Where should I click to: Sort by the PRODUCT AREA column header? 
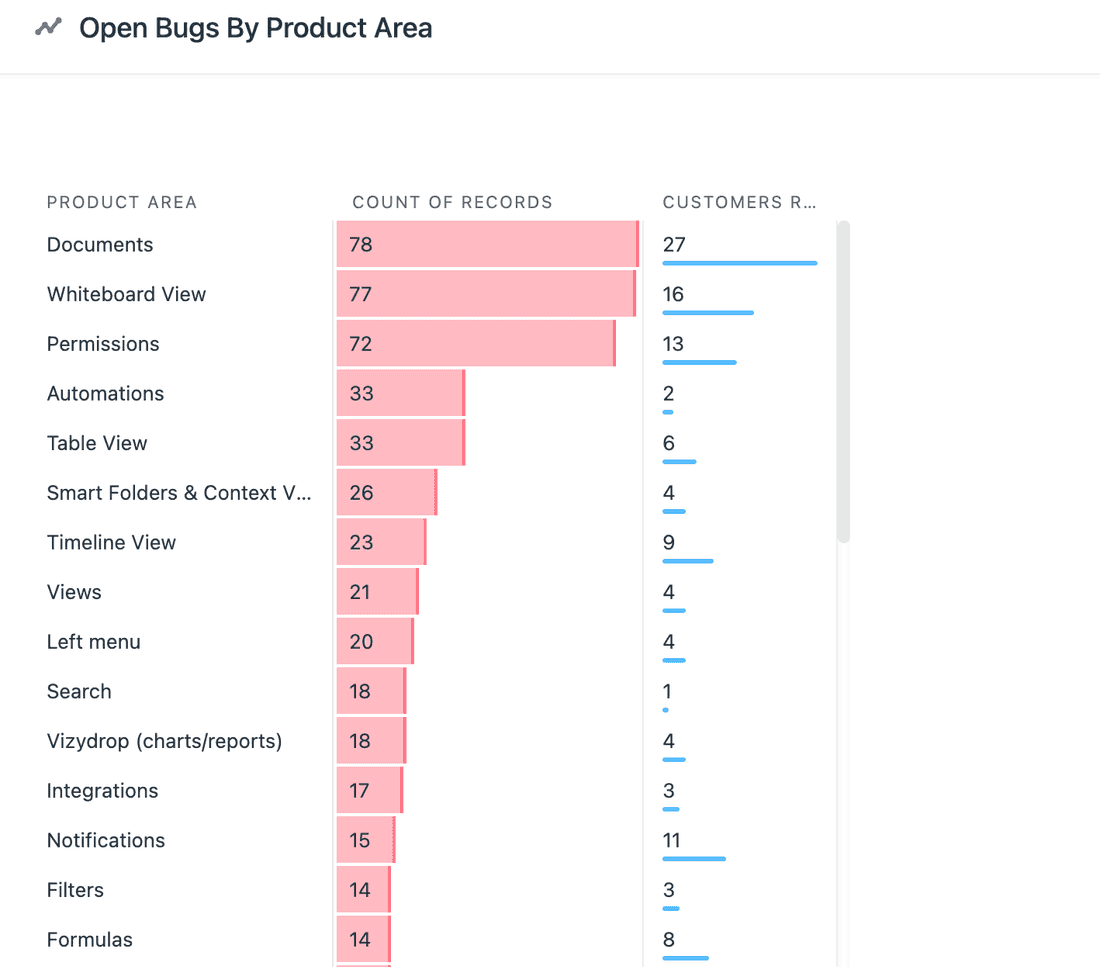(122, 202)
